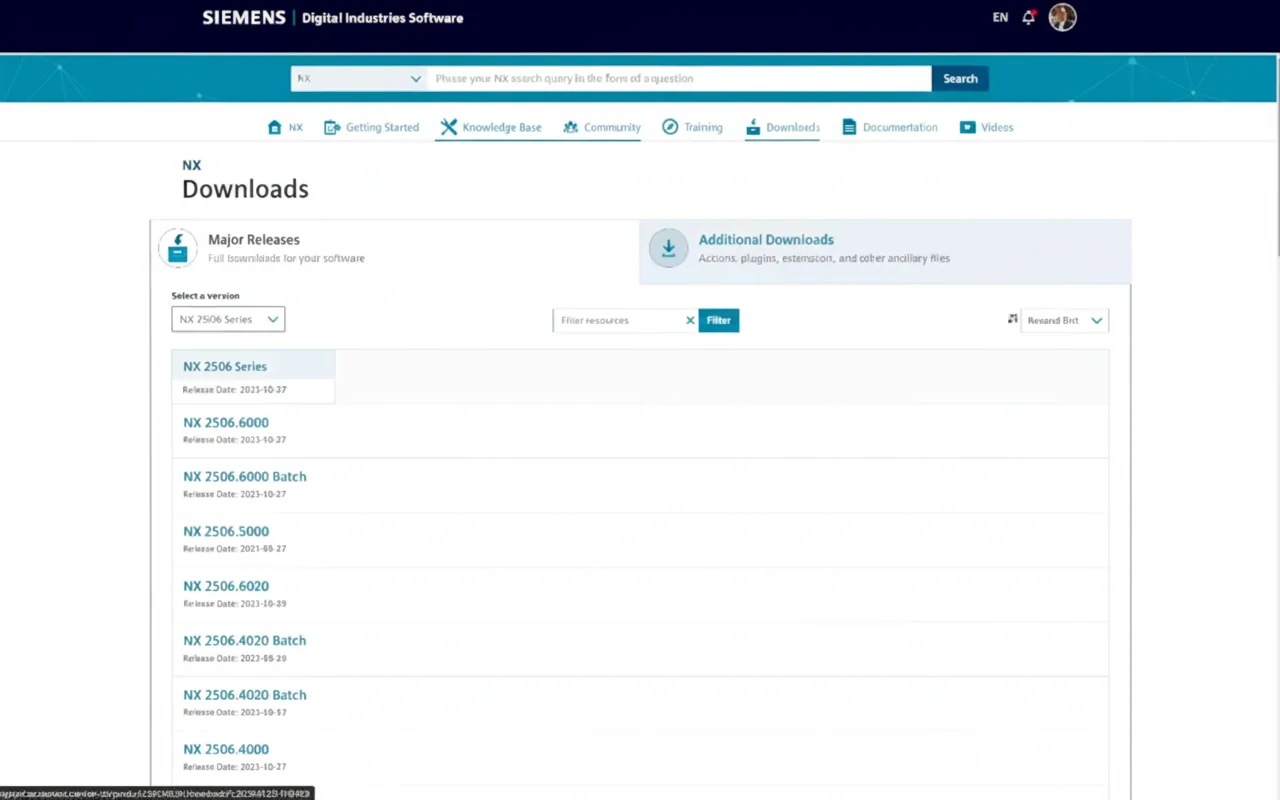This screenshot has width=1280, height=800.
Task: Click the Search button
Action: click(960, 78)
